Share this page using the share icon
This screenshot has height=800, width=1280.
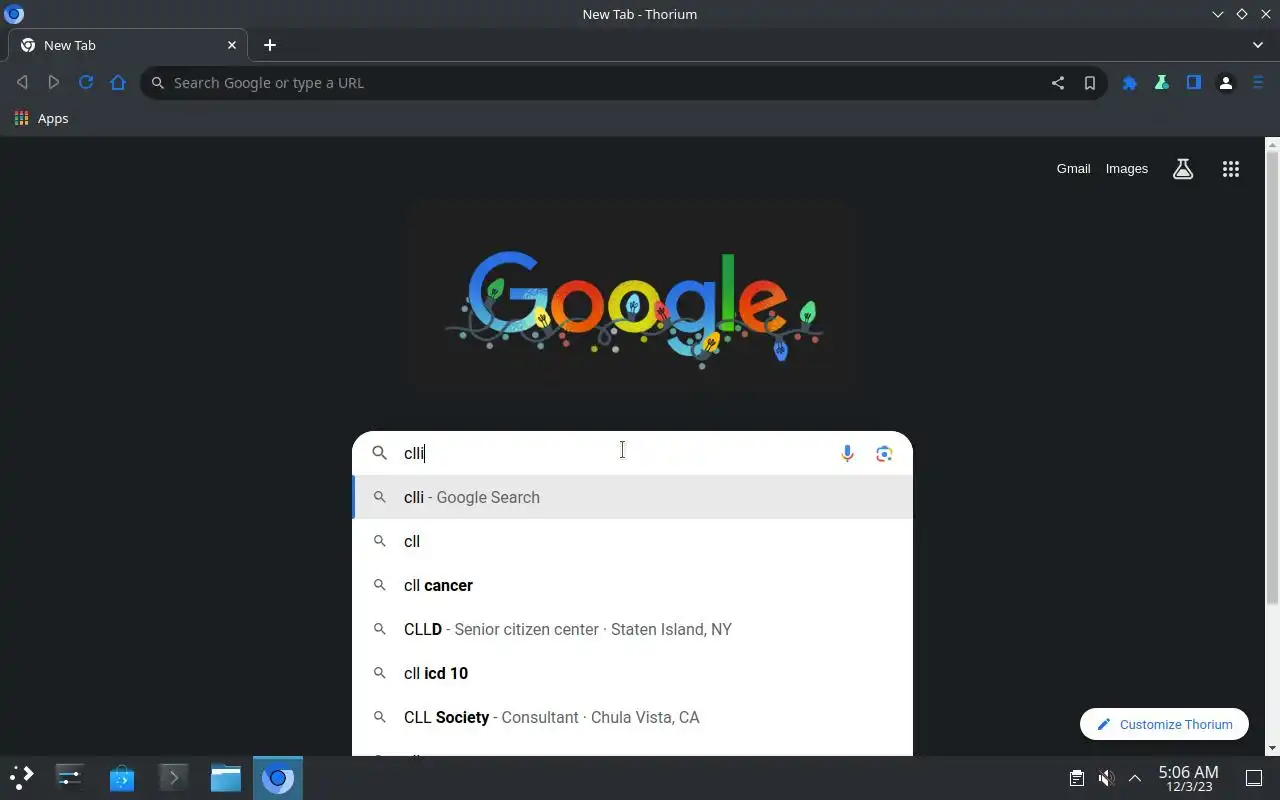[1058, 83]
